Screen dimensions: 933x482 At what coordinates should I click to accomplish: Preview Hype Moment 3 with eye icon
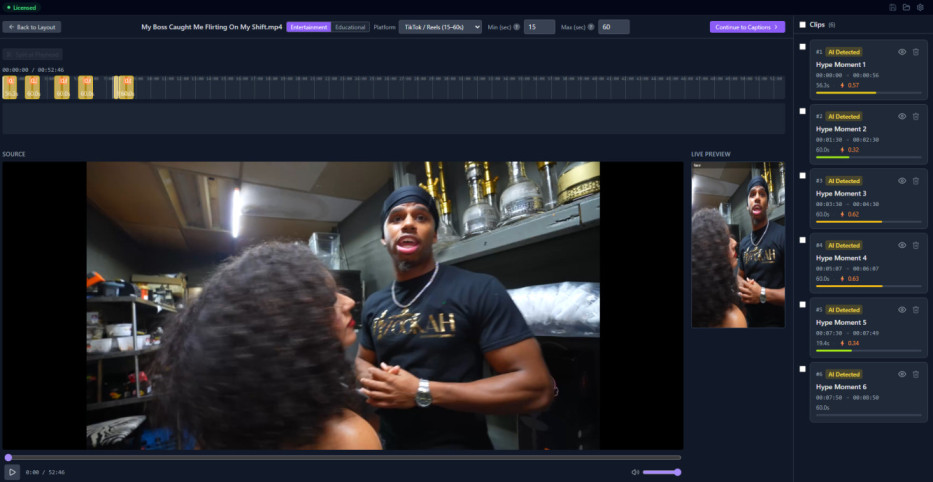[902, 181]
